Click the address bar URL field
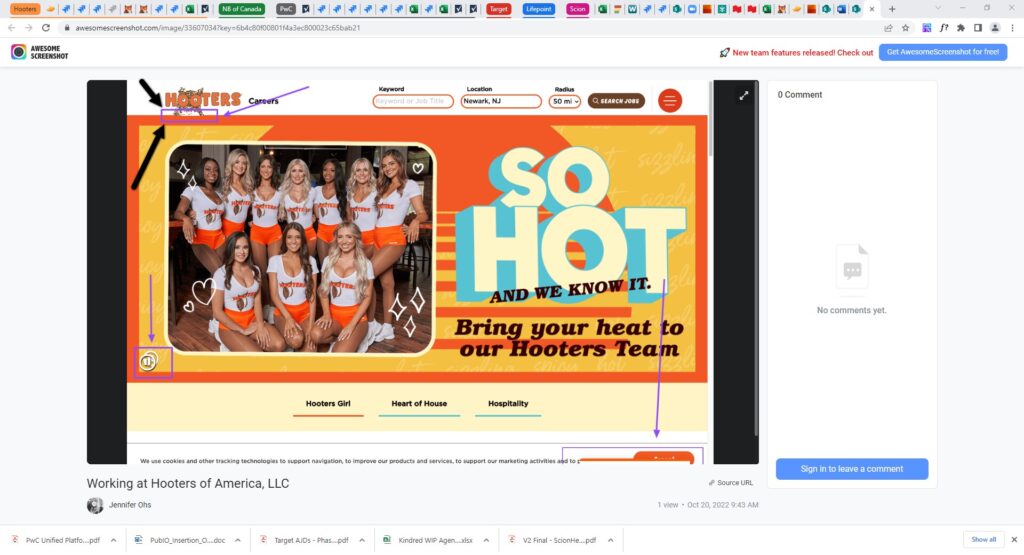 [217, 28]
